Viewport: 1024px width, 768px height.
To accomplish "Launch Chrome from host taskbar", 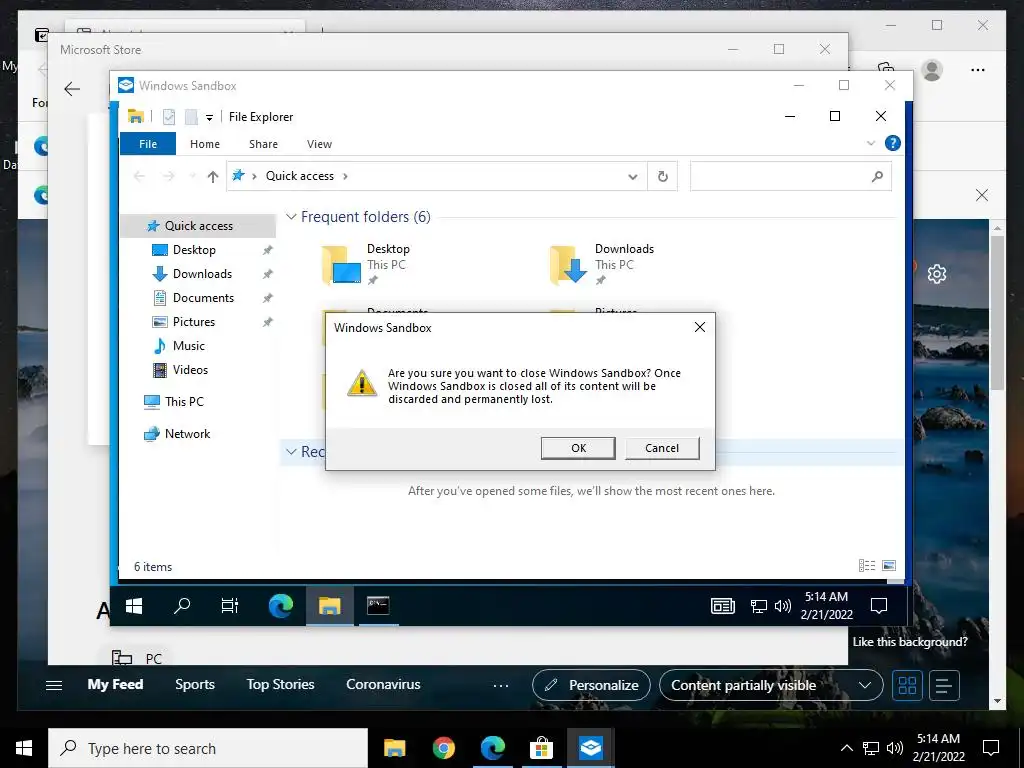I will (x=443, y=748).
